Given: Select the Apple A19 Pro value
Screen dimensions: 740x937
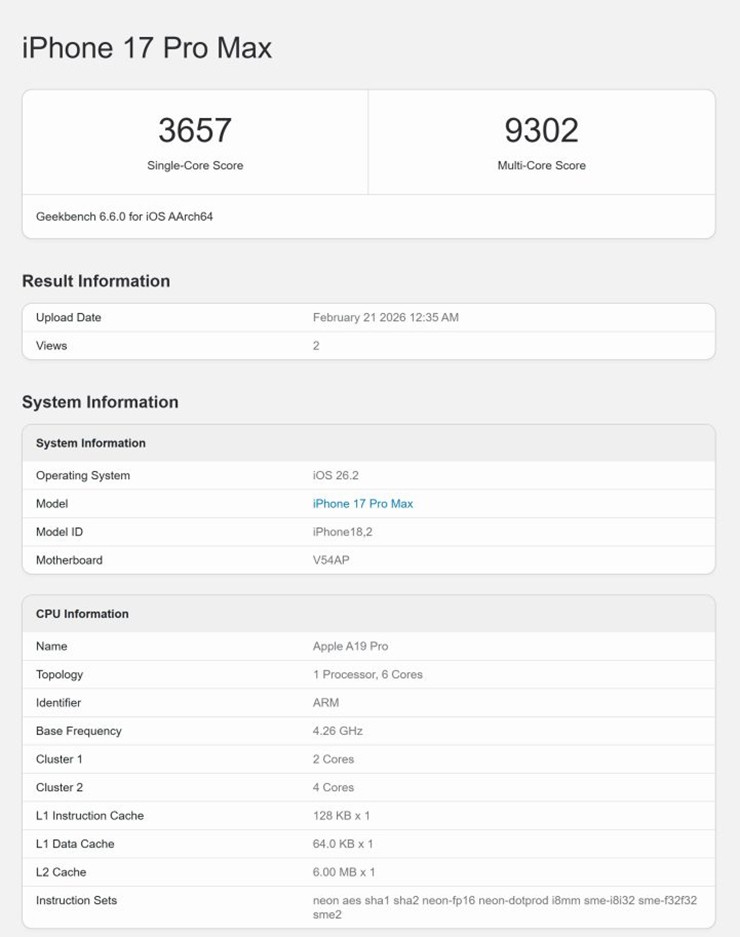Looking at the screenshot, I should coord(350,646).
